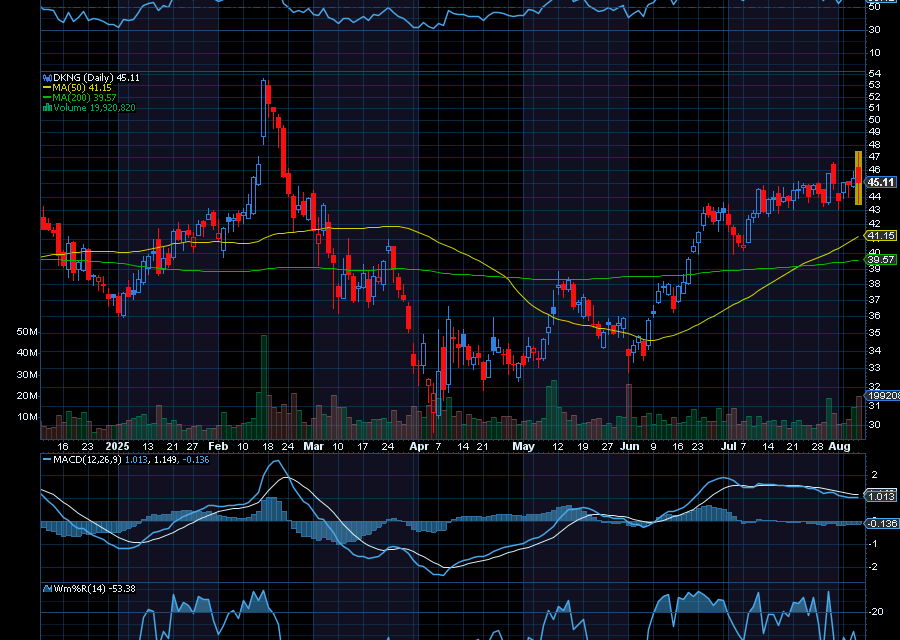Click the 33 price axis label

[x=874, y=367]
